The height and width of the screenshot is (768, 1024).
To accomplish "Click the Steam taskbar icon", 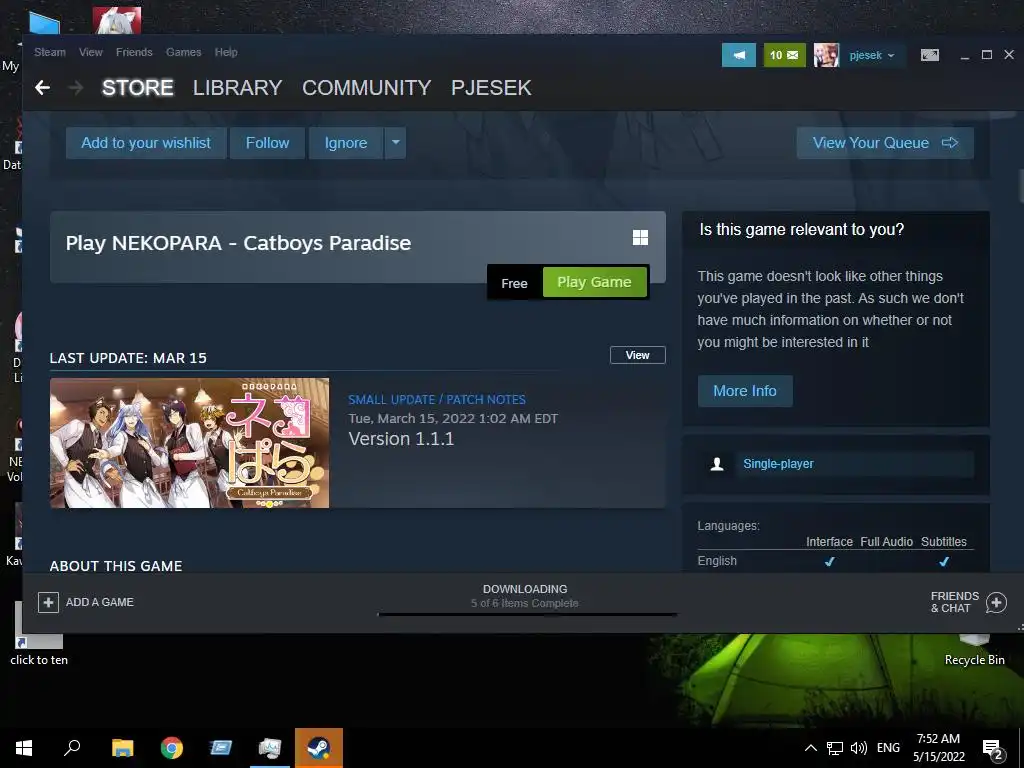I will point(319,748).
